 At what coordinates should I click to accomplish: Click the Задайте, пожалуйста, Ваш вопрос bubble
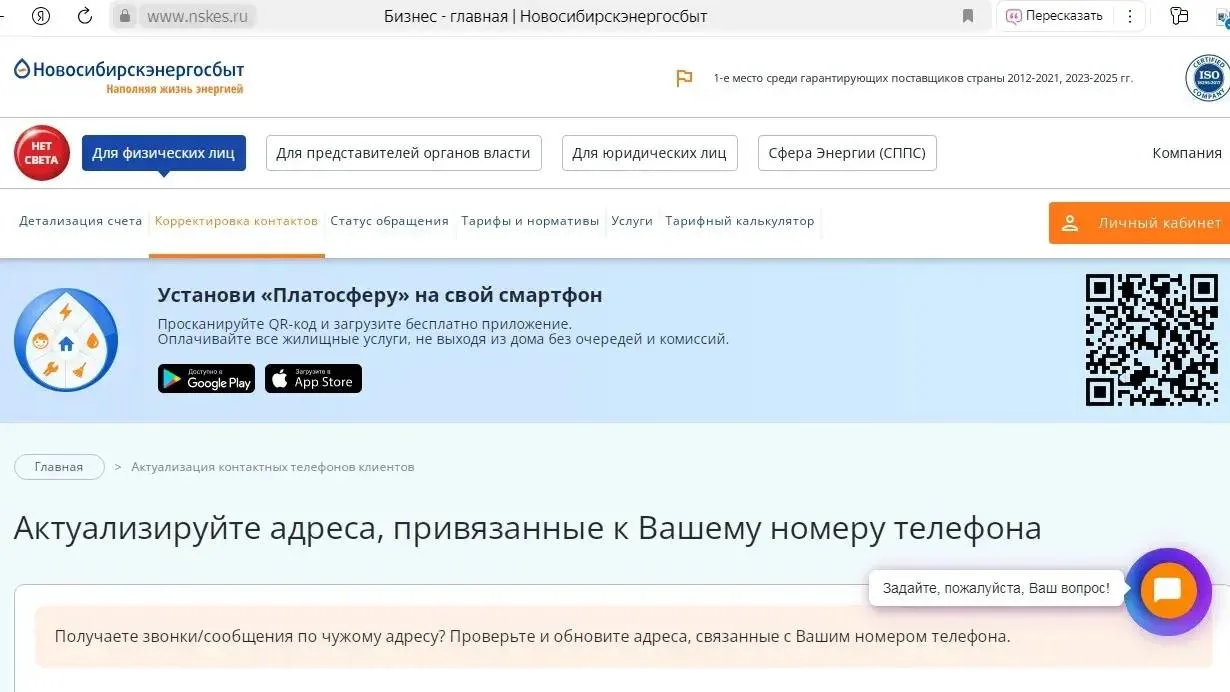click(996, 588)
